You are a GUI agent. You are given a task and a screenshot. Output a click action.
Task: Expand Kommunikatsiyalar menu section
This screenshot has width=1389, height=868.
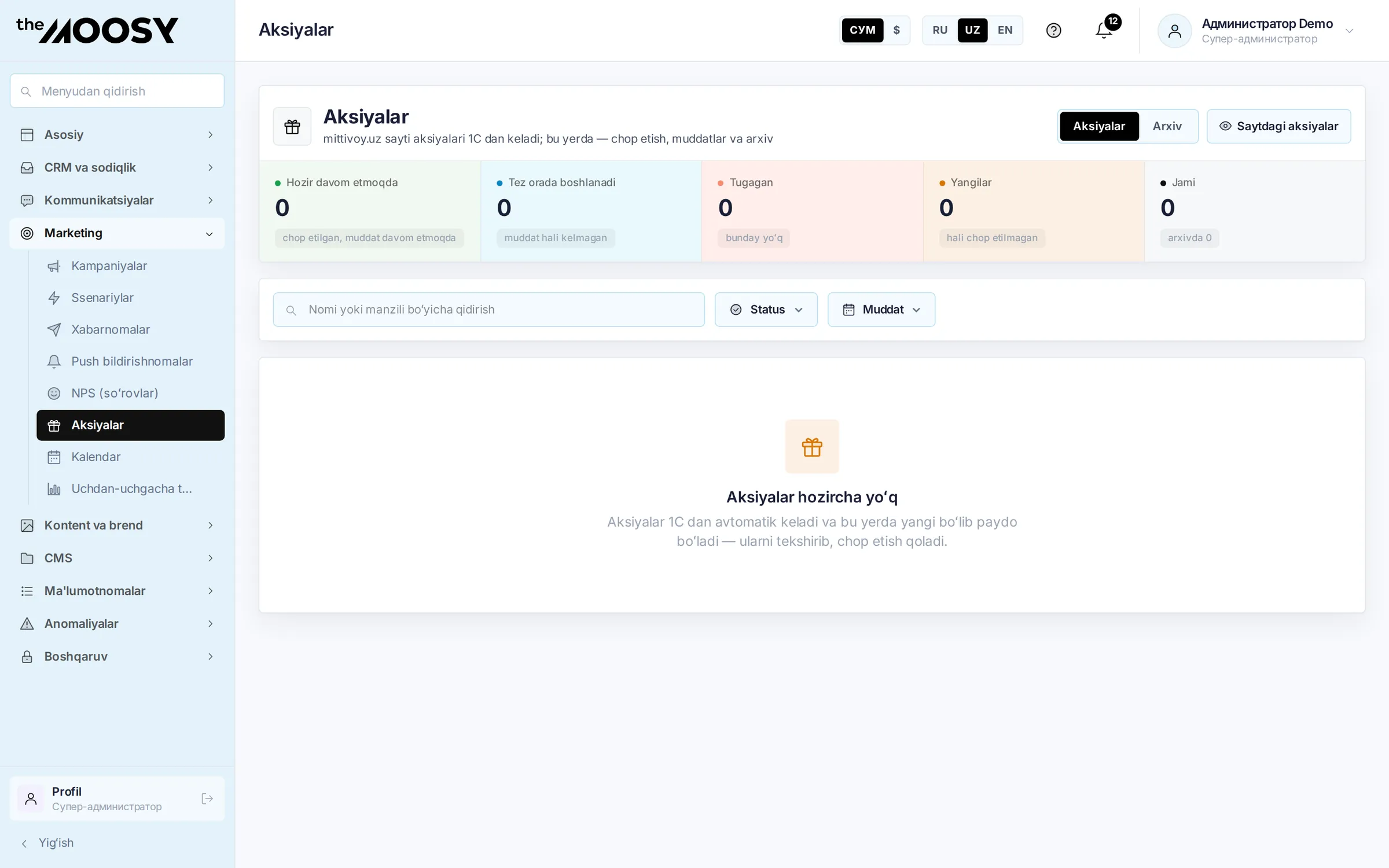tap(117, 200)
